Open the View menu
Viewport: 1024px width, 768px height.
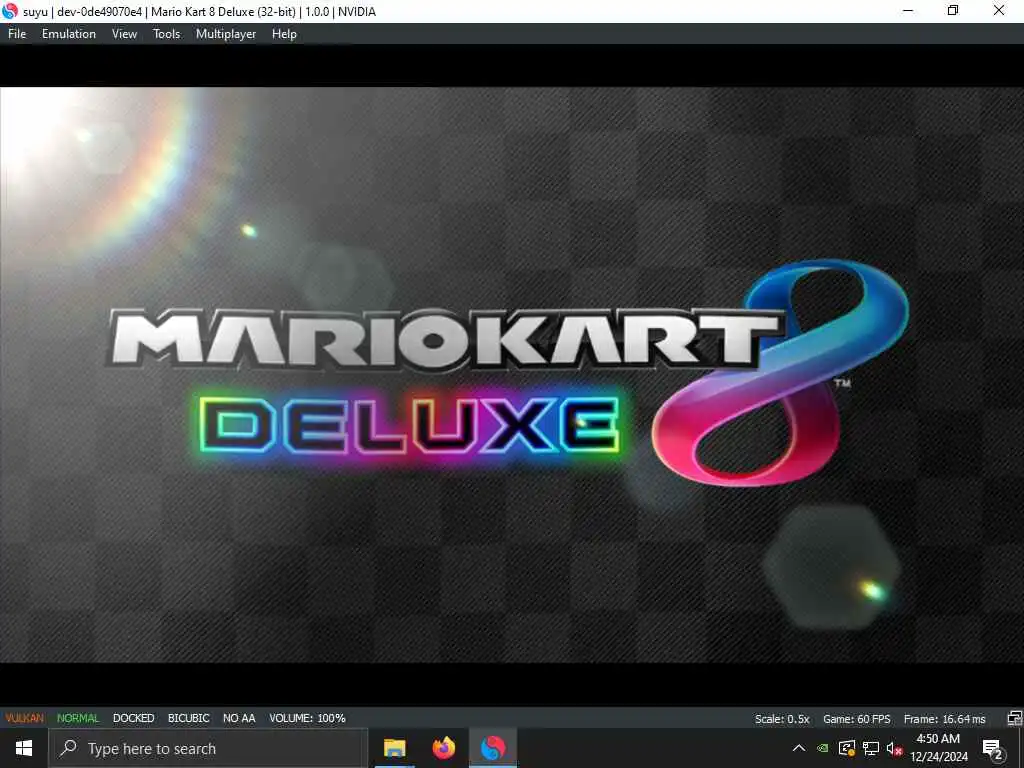[x=124, y=34]
